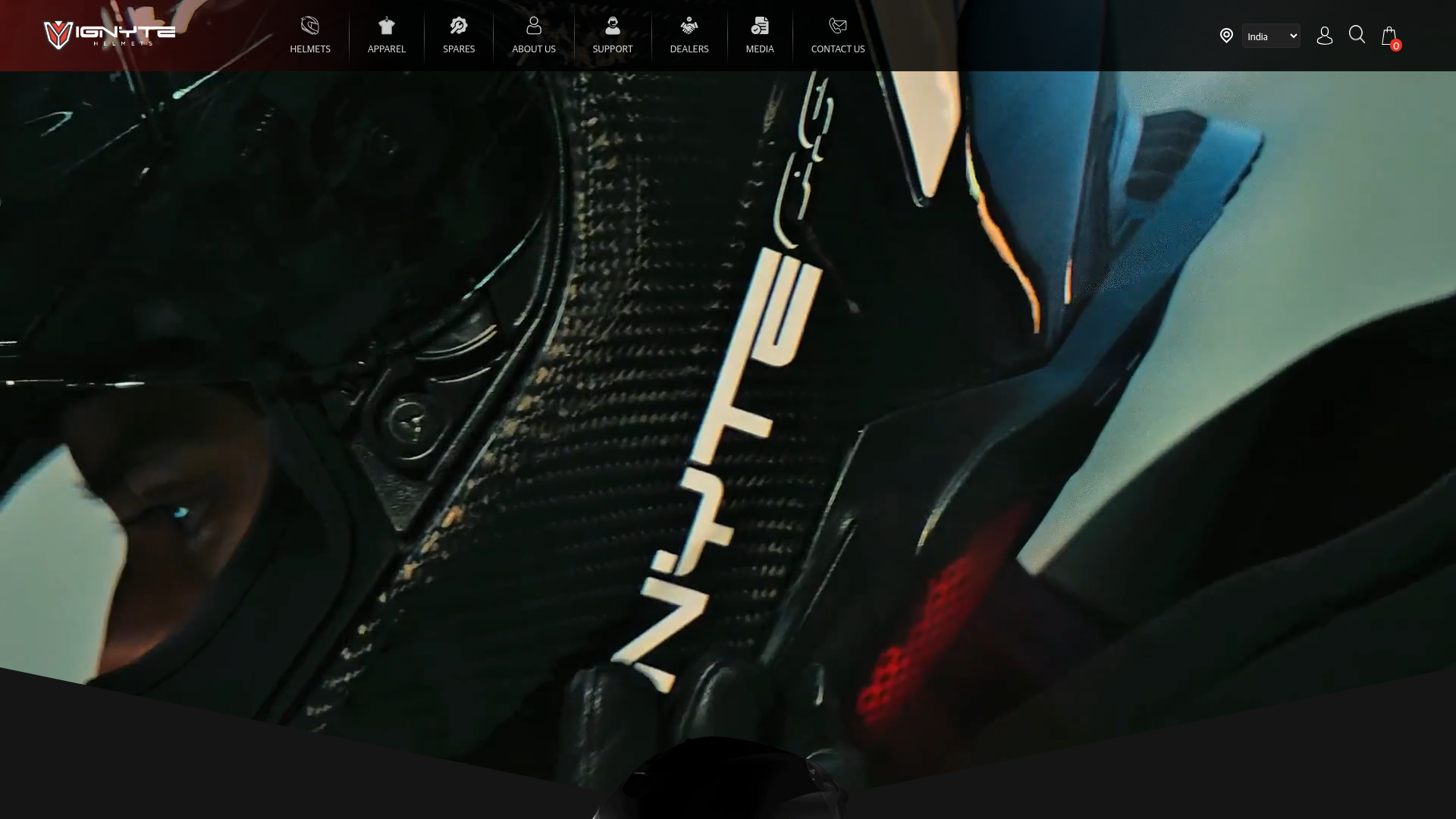Click the handshake icon above Dealers
1456x819 pixels.
coord(689,26)
